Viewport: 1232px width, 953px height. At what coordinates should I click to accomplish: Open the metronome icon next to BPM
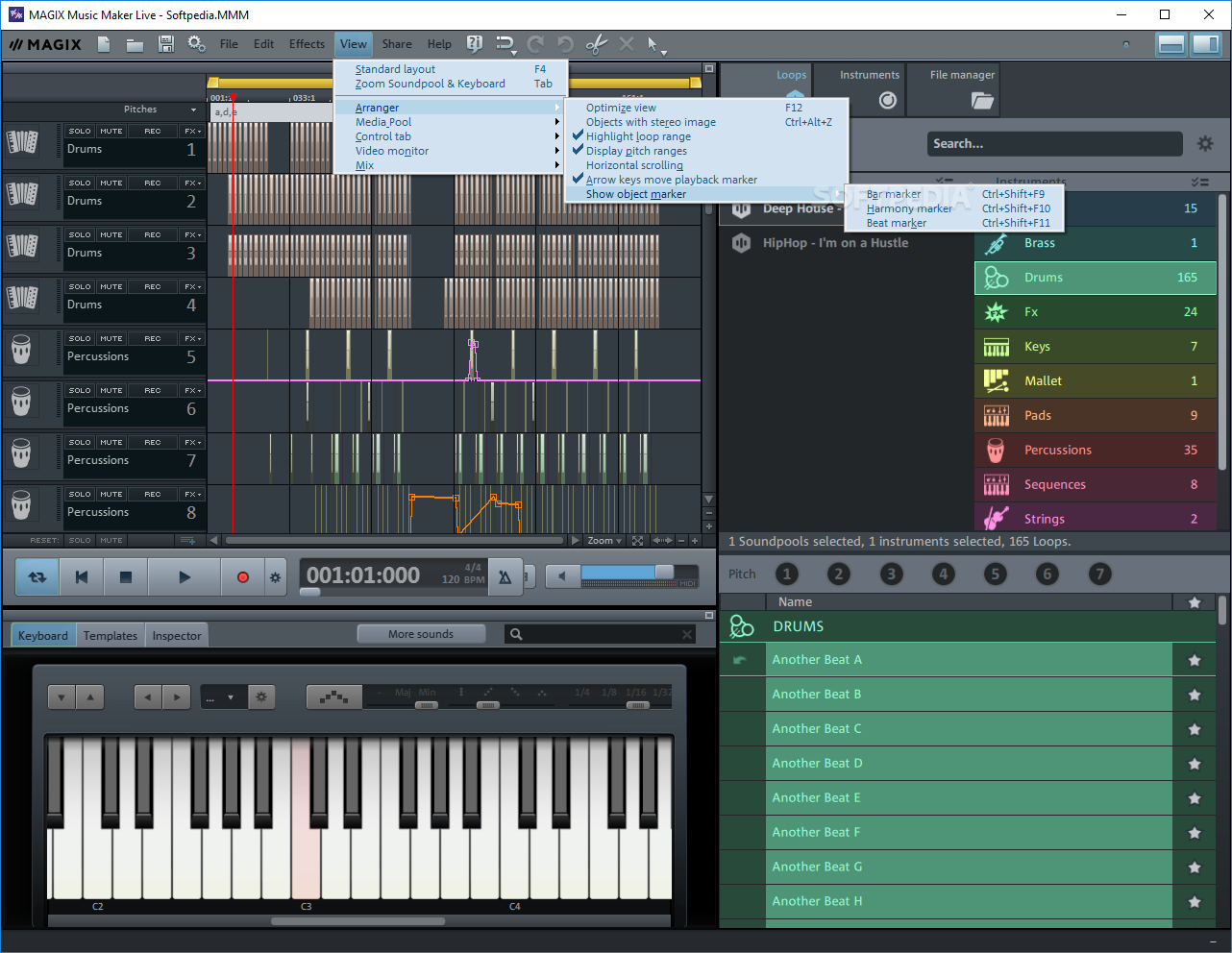505,577
